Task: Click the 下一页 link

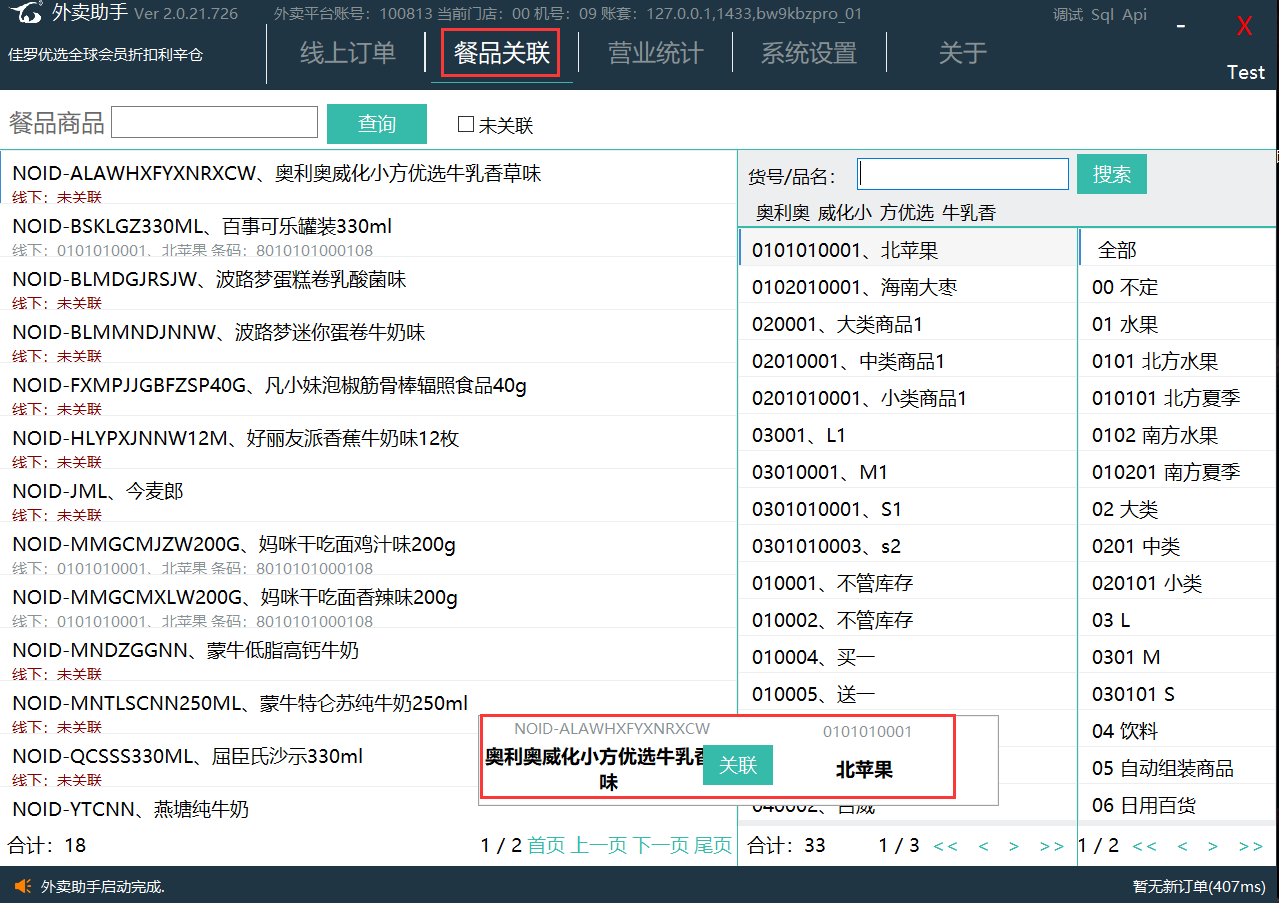Action: (660, 845)
